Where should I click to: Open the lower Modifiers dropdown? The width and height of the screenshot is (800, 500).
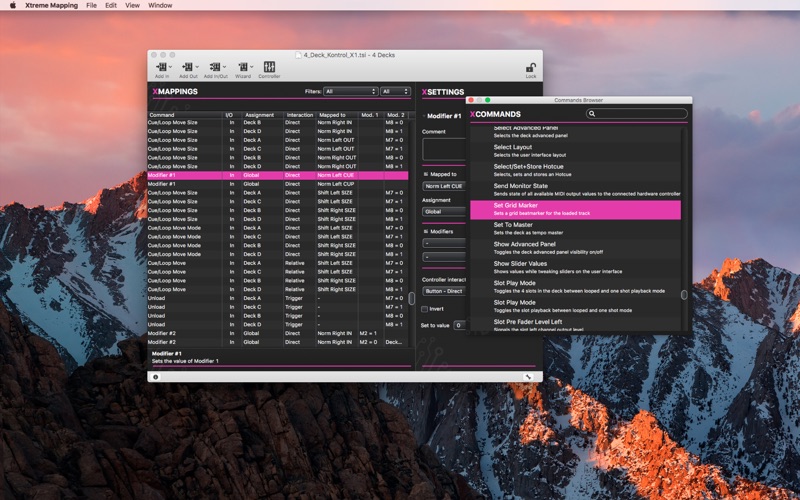[x=444, y=257]
